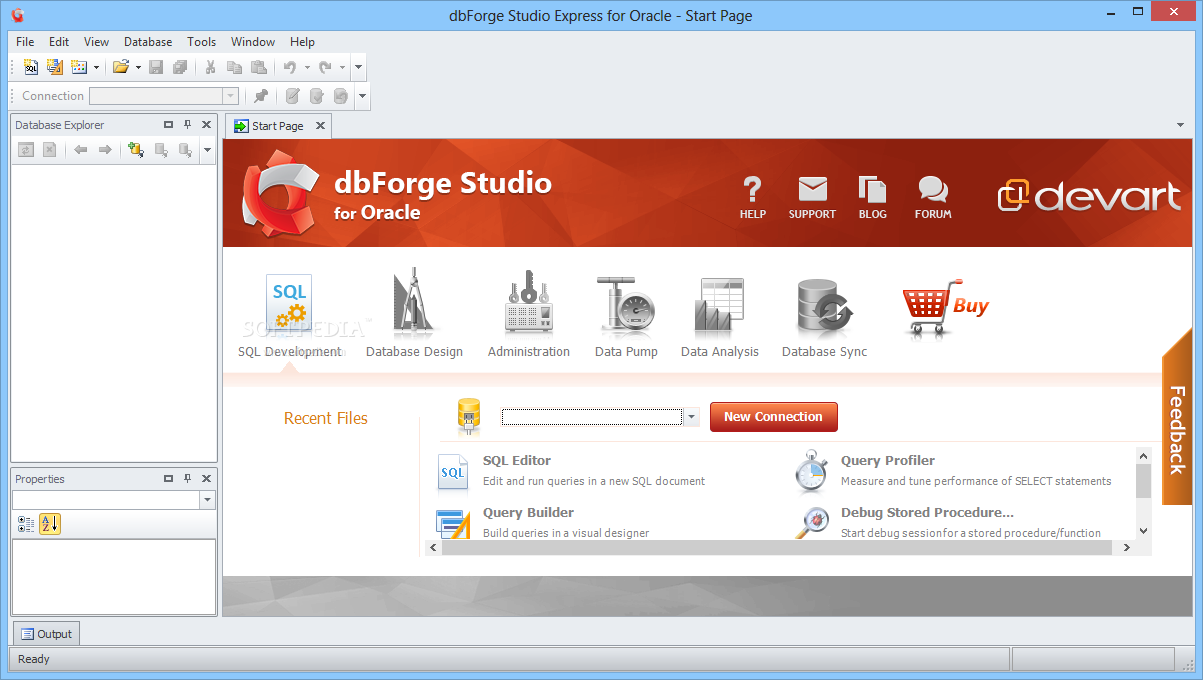Click the Paste clipboard icon
The image size is (1203, 680).
(259, 68)
